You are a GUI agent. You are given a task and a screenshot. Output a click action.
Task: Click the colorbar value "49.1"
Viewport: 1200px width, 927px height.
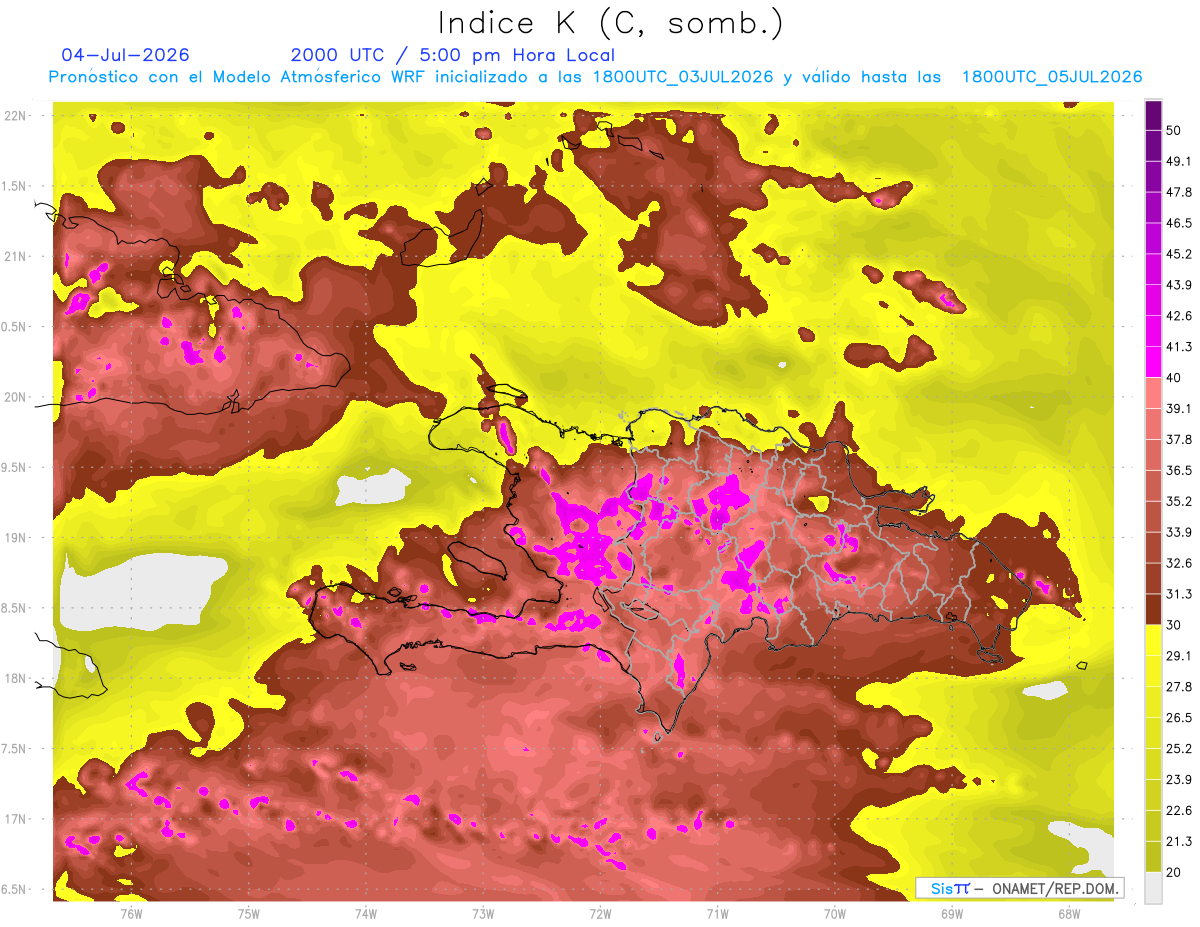pos(1179,161)
